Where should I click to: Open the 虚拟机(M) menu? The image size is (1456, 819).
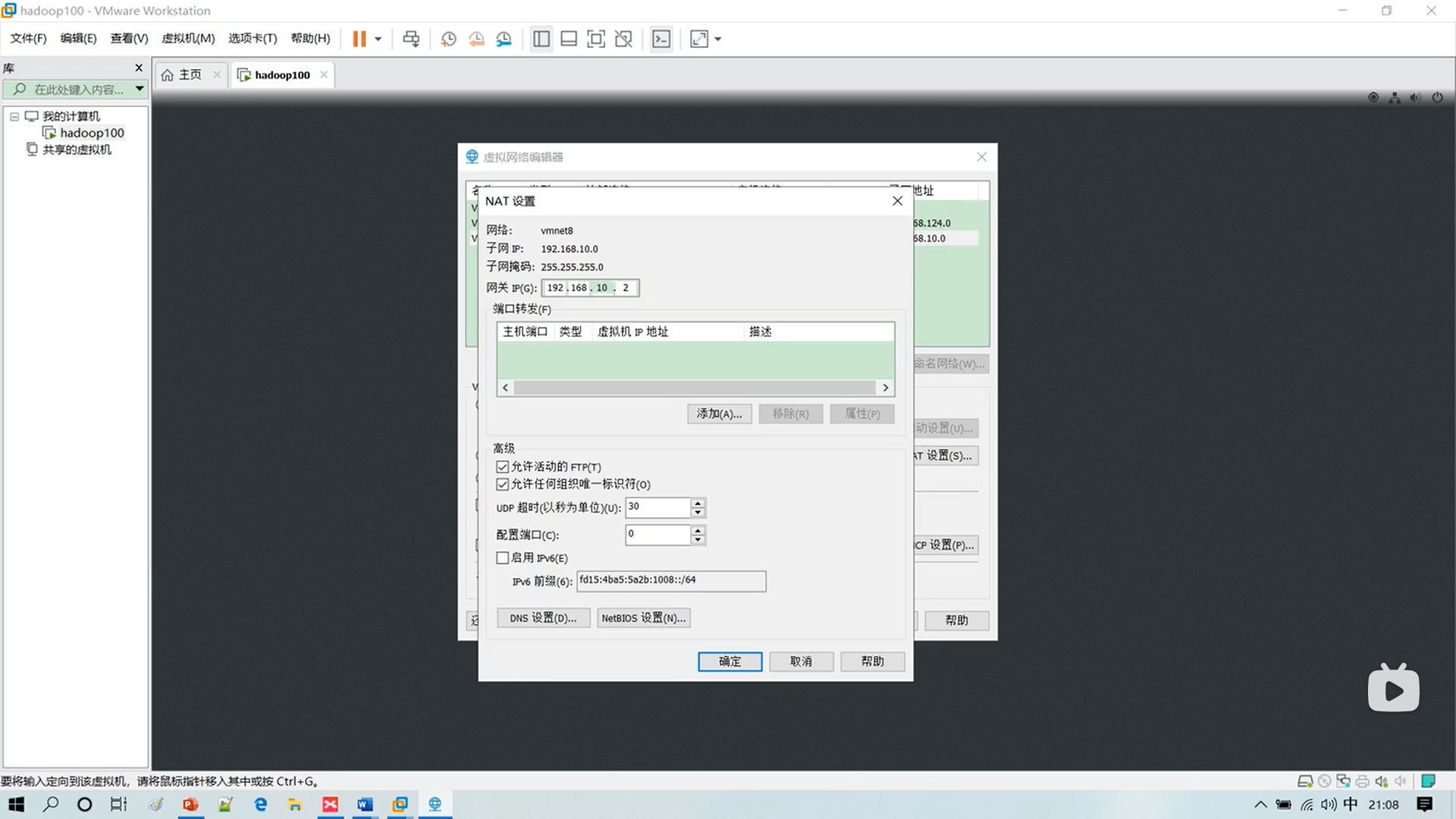coord(188,38)
